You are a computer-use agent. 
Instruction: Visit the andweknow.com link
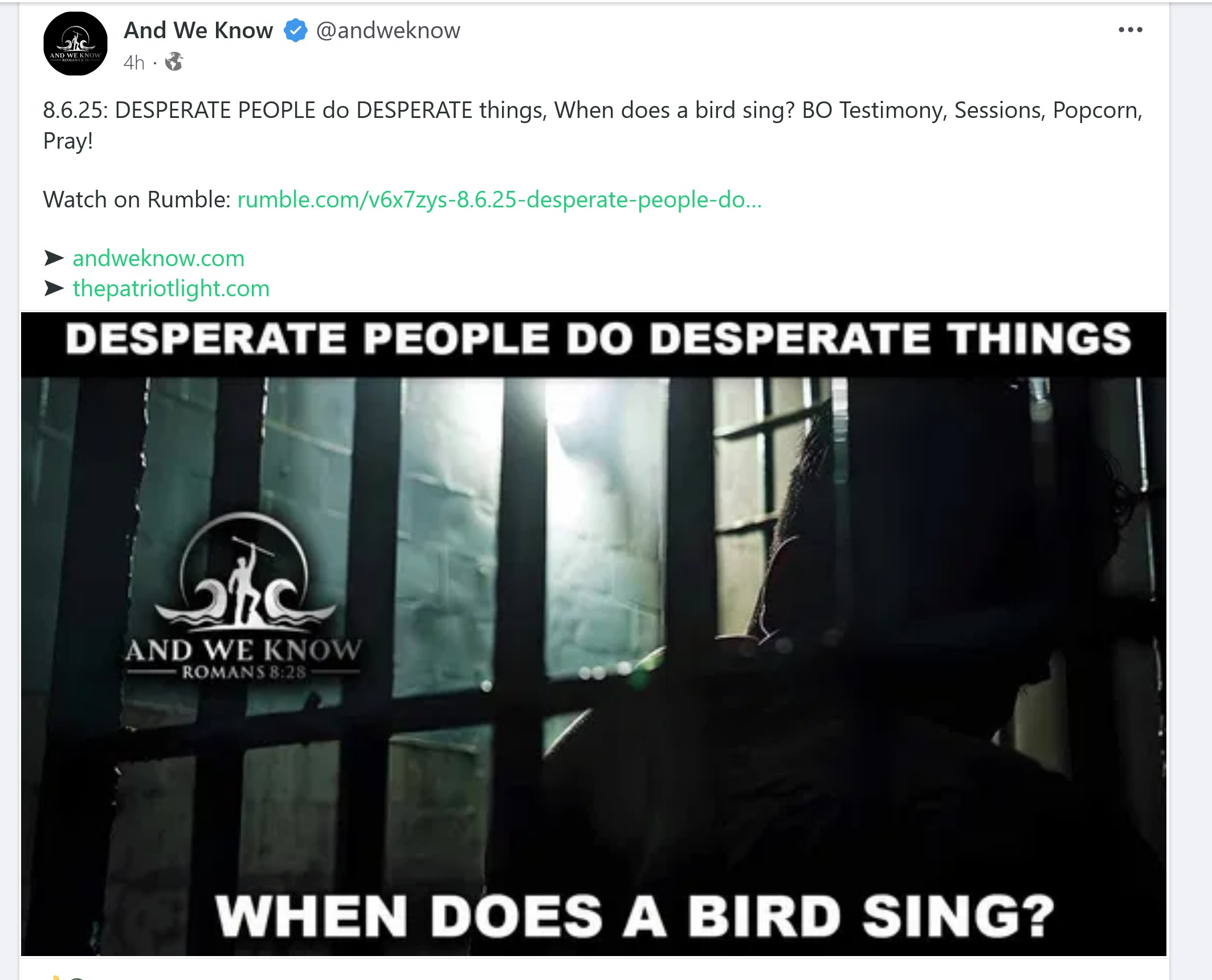click(x=158, y=258)
